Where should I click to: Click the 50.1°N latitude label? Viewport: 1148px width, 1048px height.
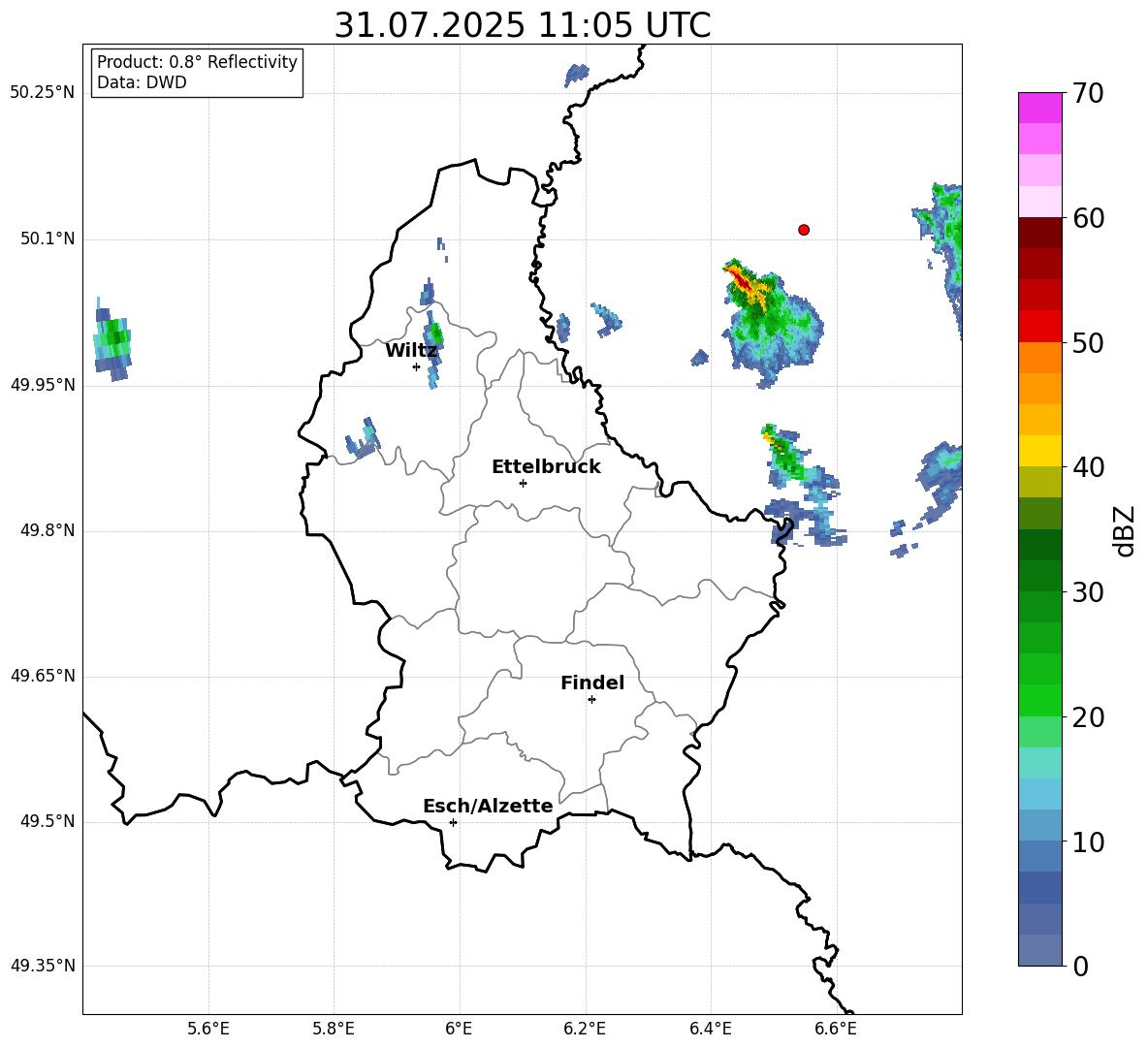(48, 239)
